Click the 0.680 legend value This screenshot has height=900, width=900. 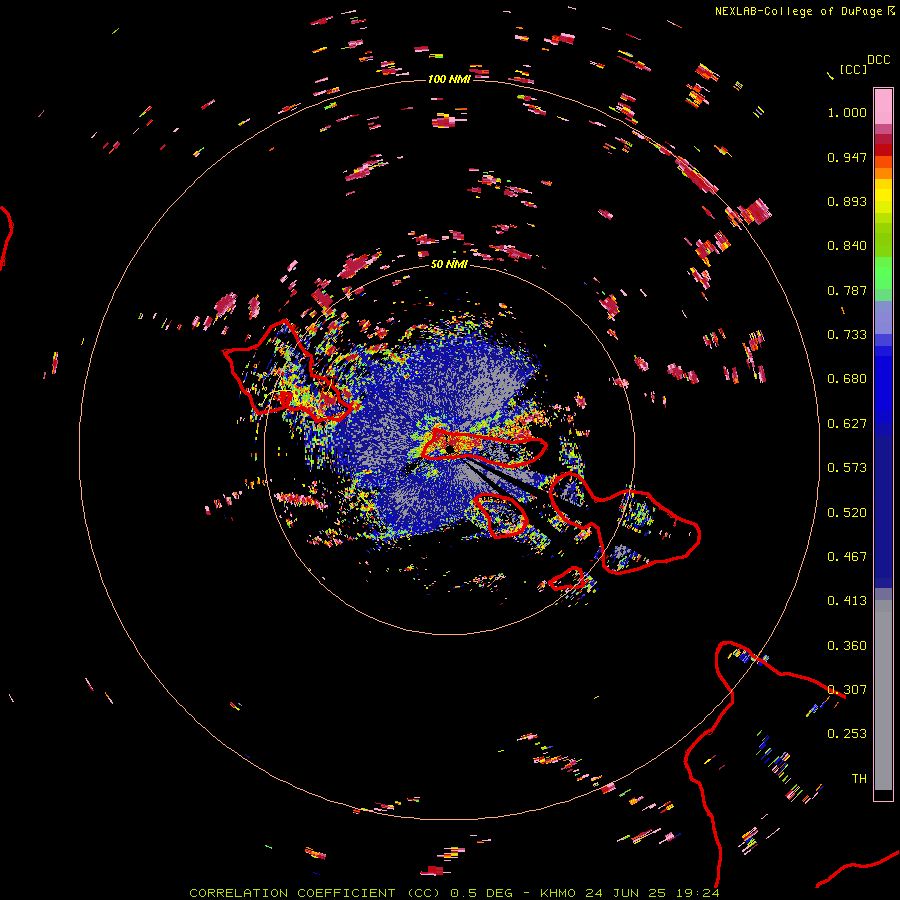click(x=847, y=379)
